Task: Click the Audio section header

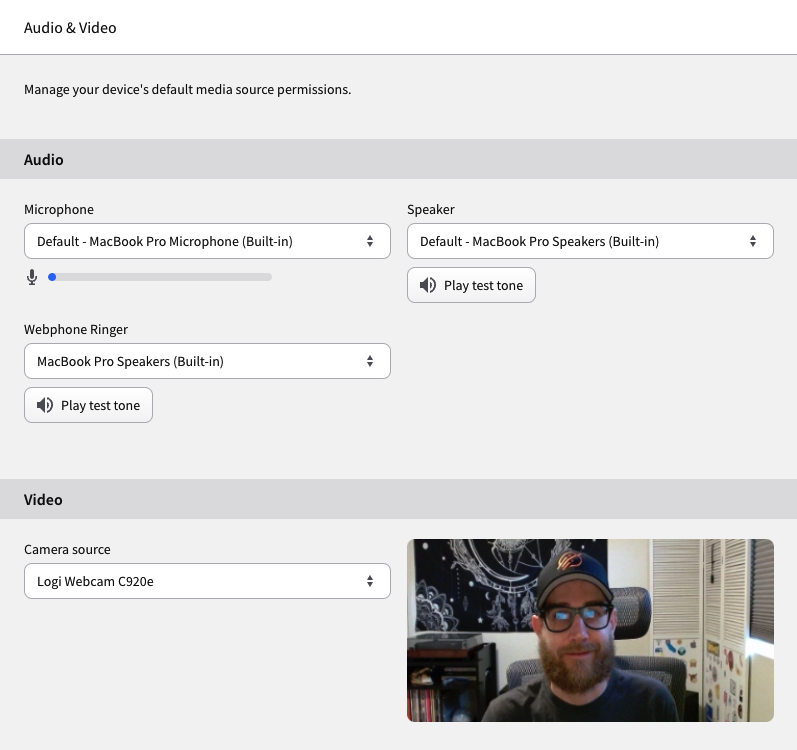Action: [398, 159]
